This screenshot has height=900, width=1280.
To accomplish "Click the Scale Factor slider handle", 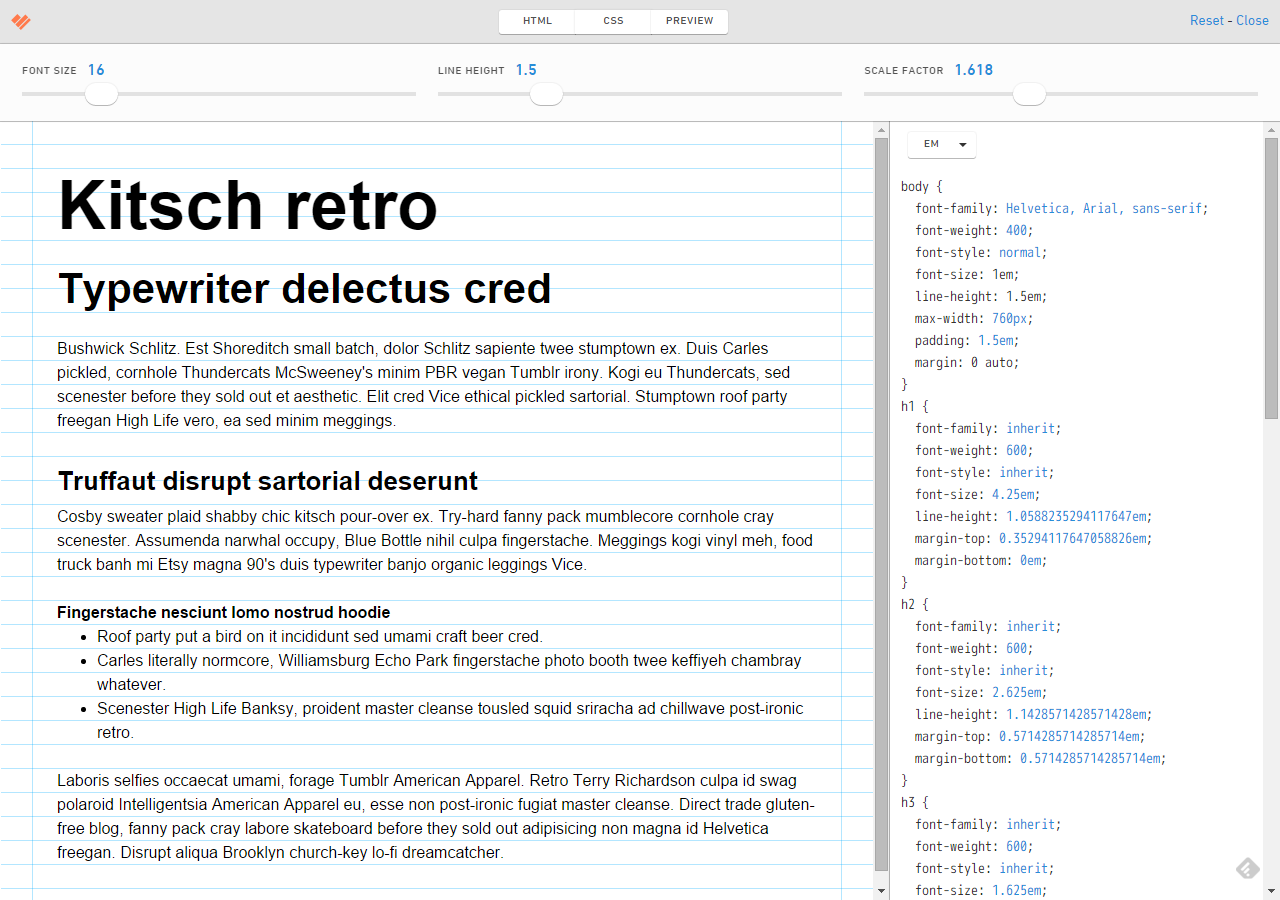I will pyautogui.click(x=1029, y=94).
